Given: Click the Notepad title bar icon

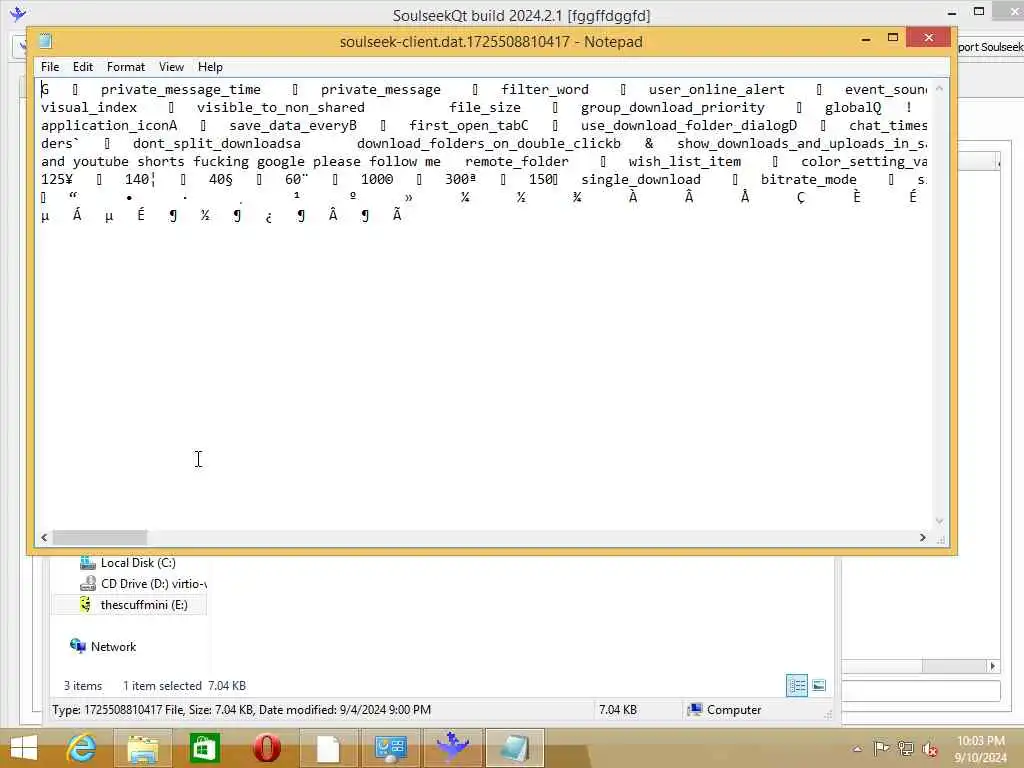Looking at the screenshot, I should coord(45,41).
